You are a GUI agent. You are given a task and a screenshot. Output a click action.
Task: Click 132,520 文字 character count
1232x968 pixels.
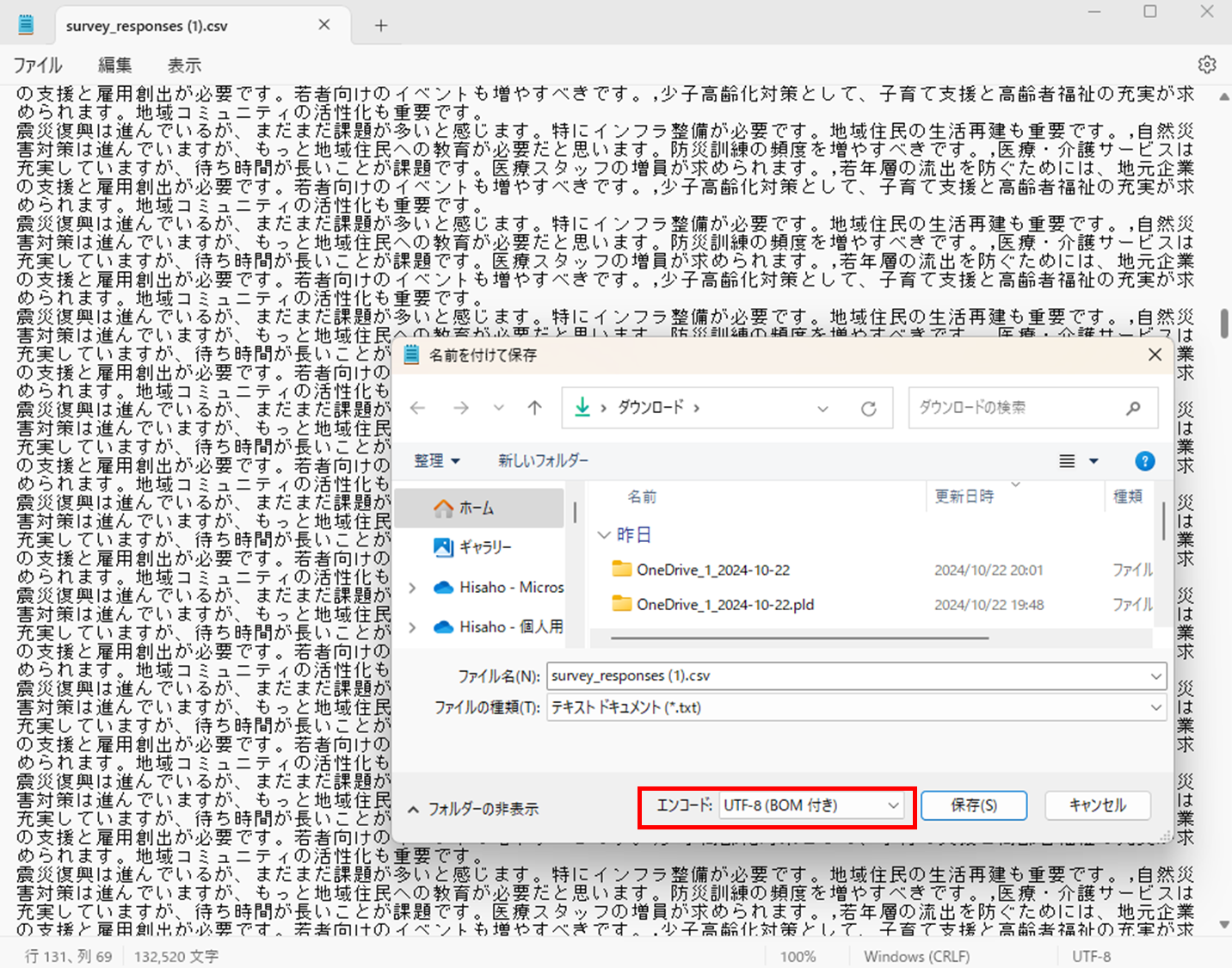click(176, 957)
